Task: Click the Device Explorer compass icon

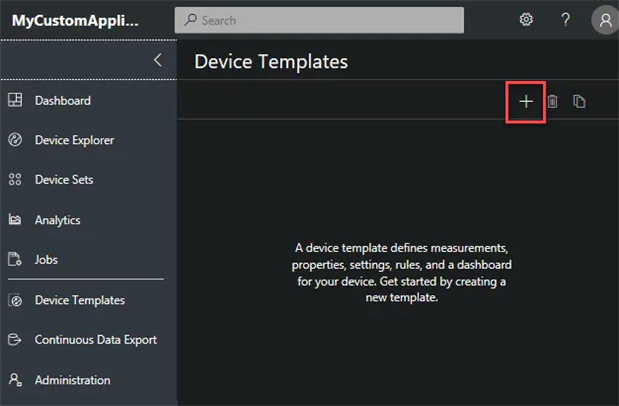Action: (x=15, y=140)
